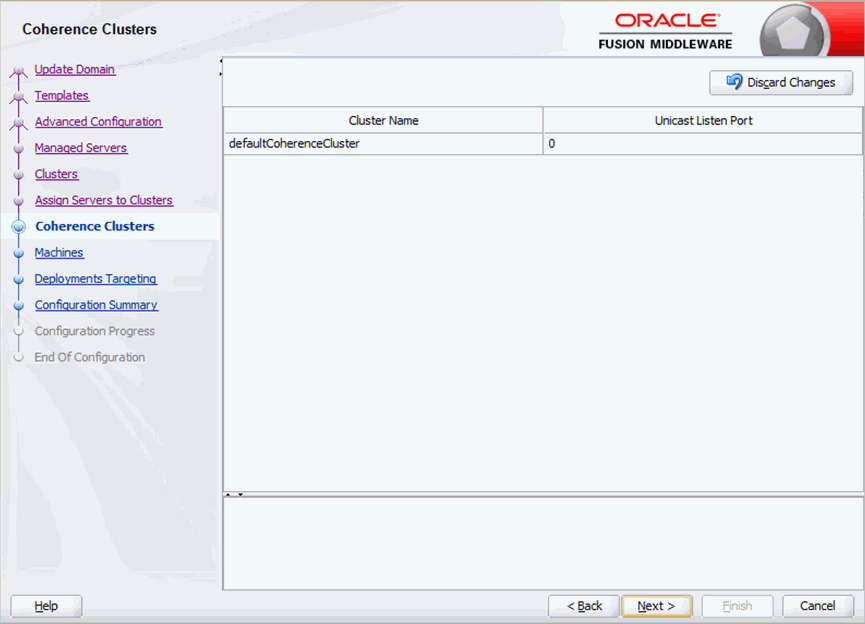This screenshot has height=624, width=865.
Task: Jump to the Configuration Summary step
Action: click(96, 304)
